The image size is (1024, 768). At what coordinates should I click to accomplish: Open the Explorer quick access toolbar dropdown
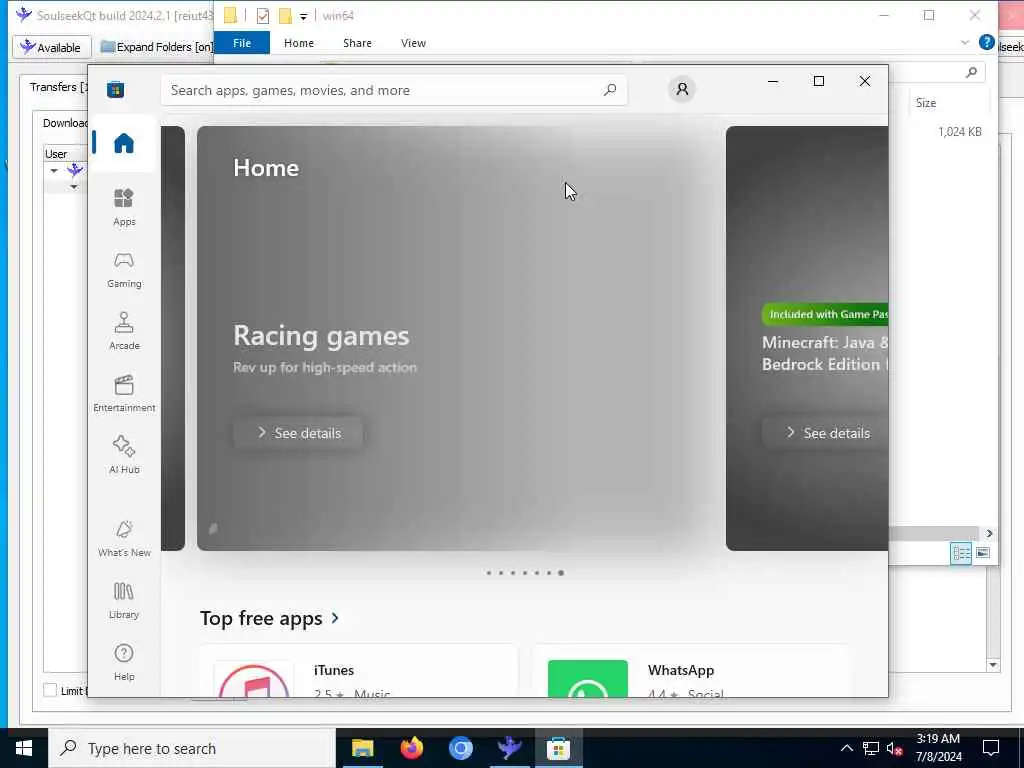pos(303,16)
